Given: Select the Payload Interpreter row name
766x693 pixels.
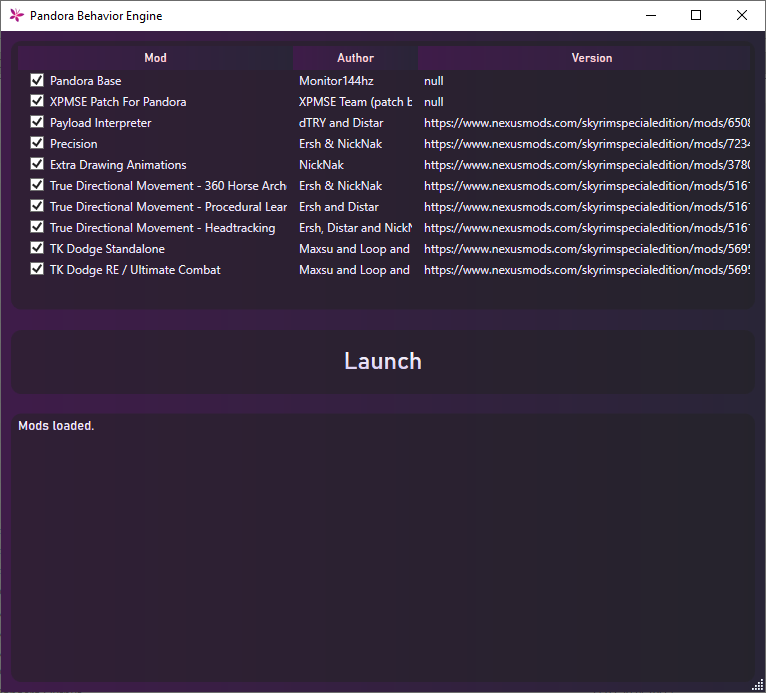Looking at the screenshot, I should [101, 123].
